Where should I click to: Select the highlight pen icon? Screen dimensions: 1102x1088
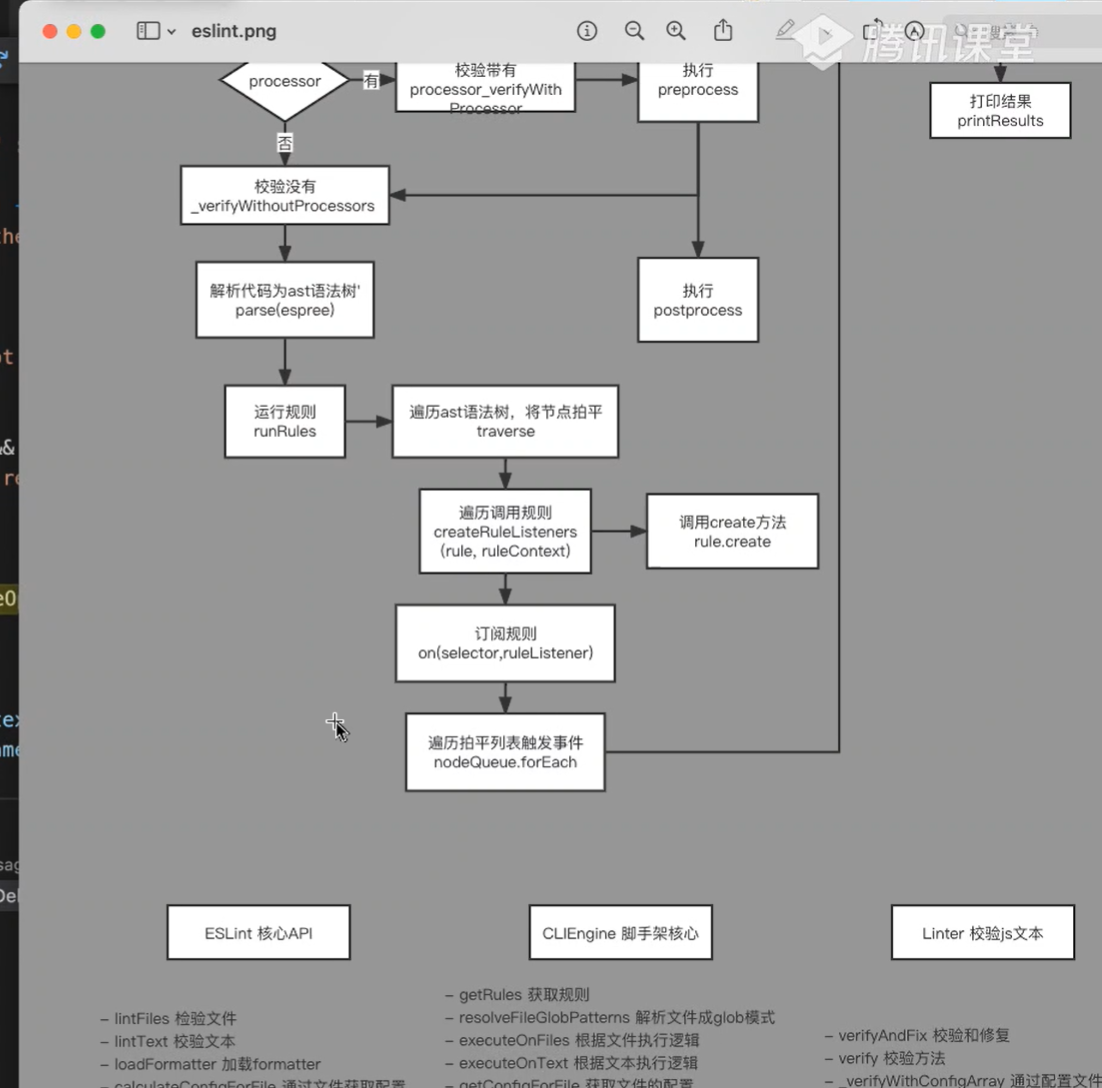[785, 30]
